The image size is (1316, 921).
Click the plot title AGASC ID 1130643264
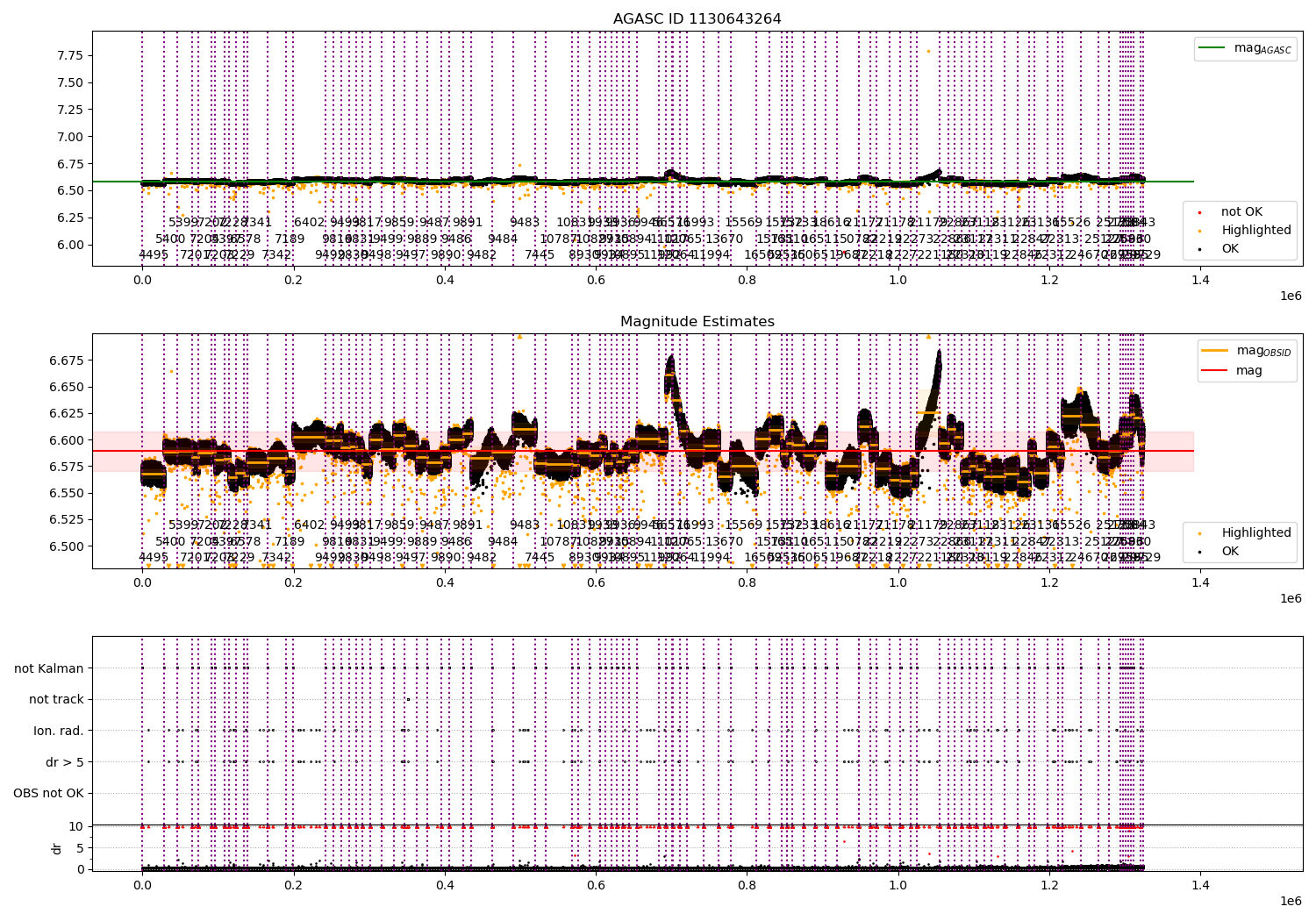pyautogui.click(x=697, y=19)
